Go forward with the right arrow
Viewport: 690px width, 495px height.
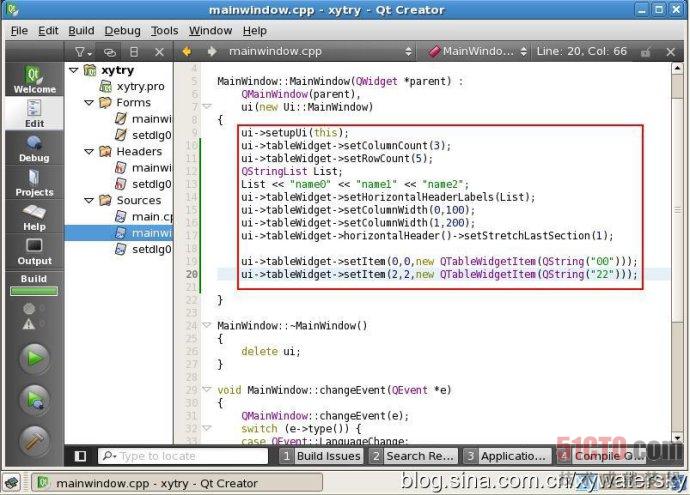click(x=212, y=51)
